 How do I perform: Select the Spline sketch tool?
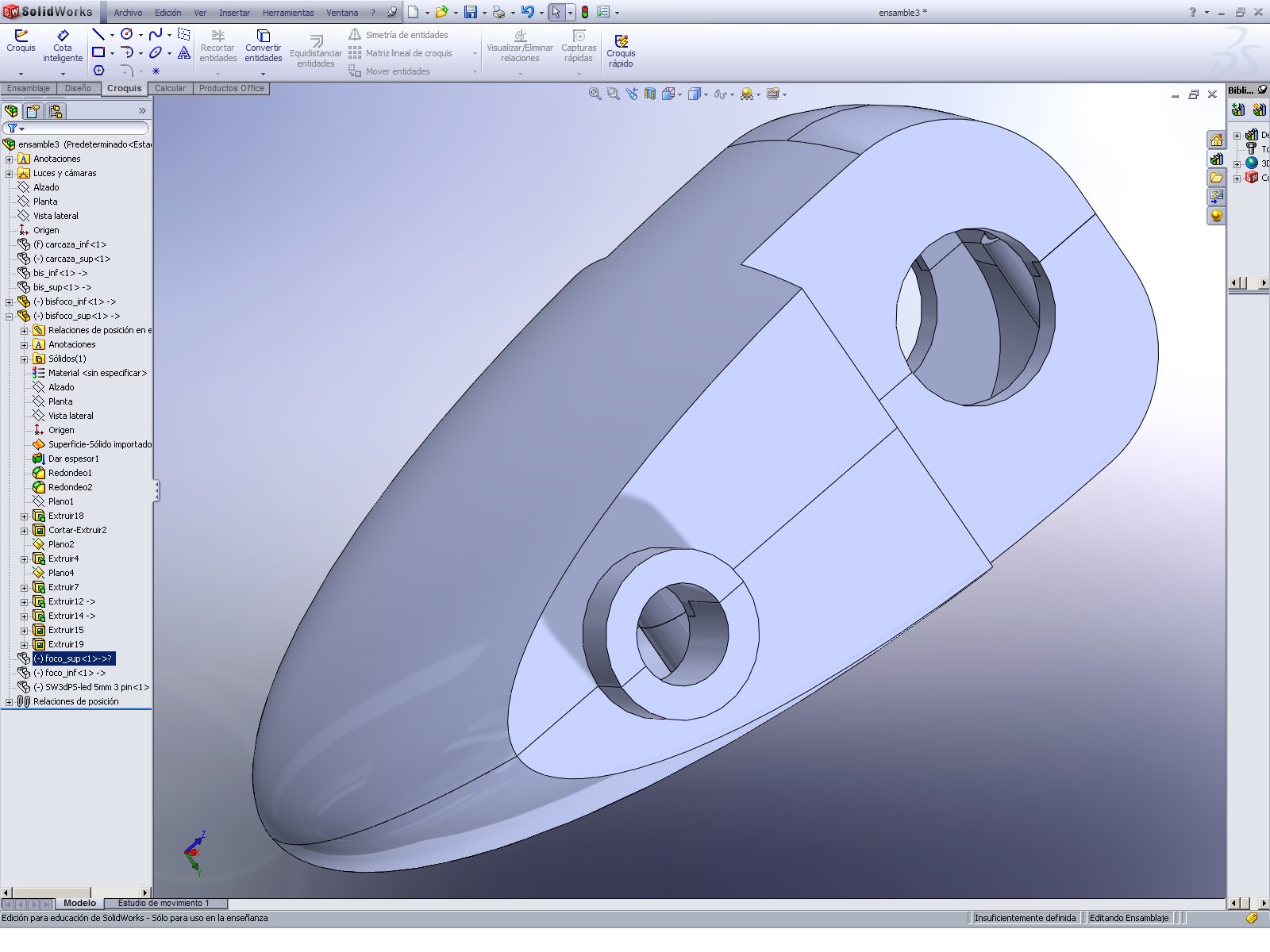click(x=156, y=34)
